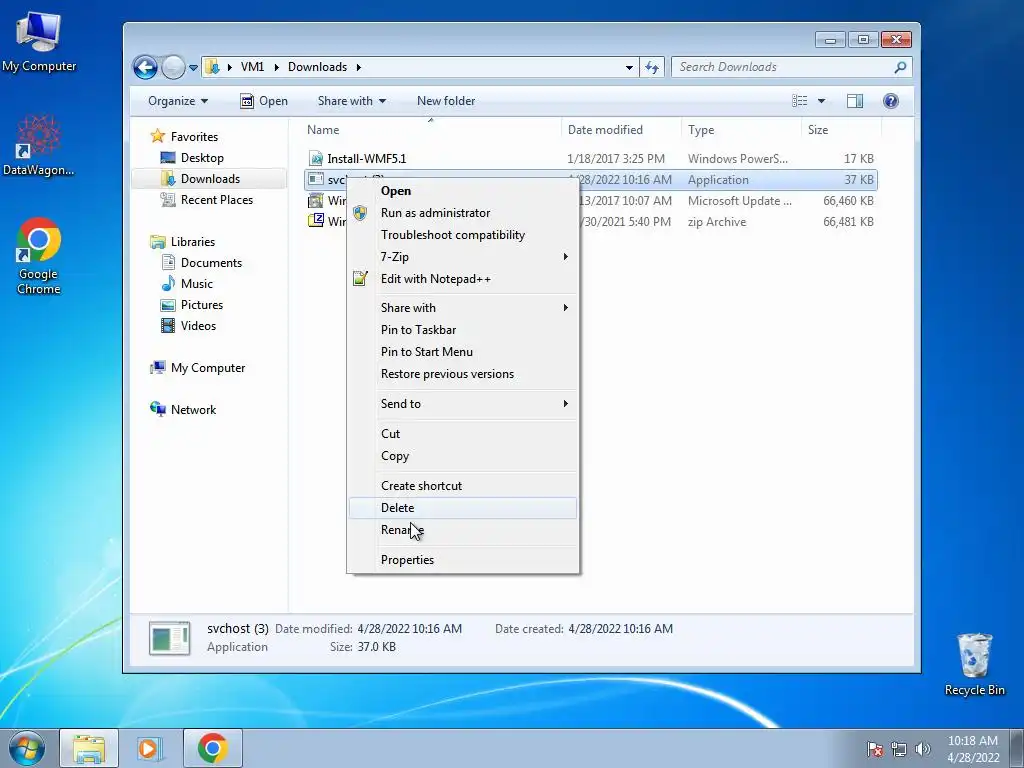Screen dimensions: 1024x768
Task: Show the preview pane
Action: coord(854,101)
